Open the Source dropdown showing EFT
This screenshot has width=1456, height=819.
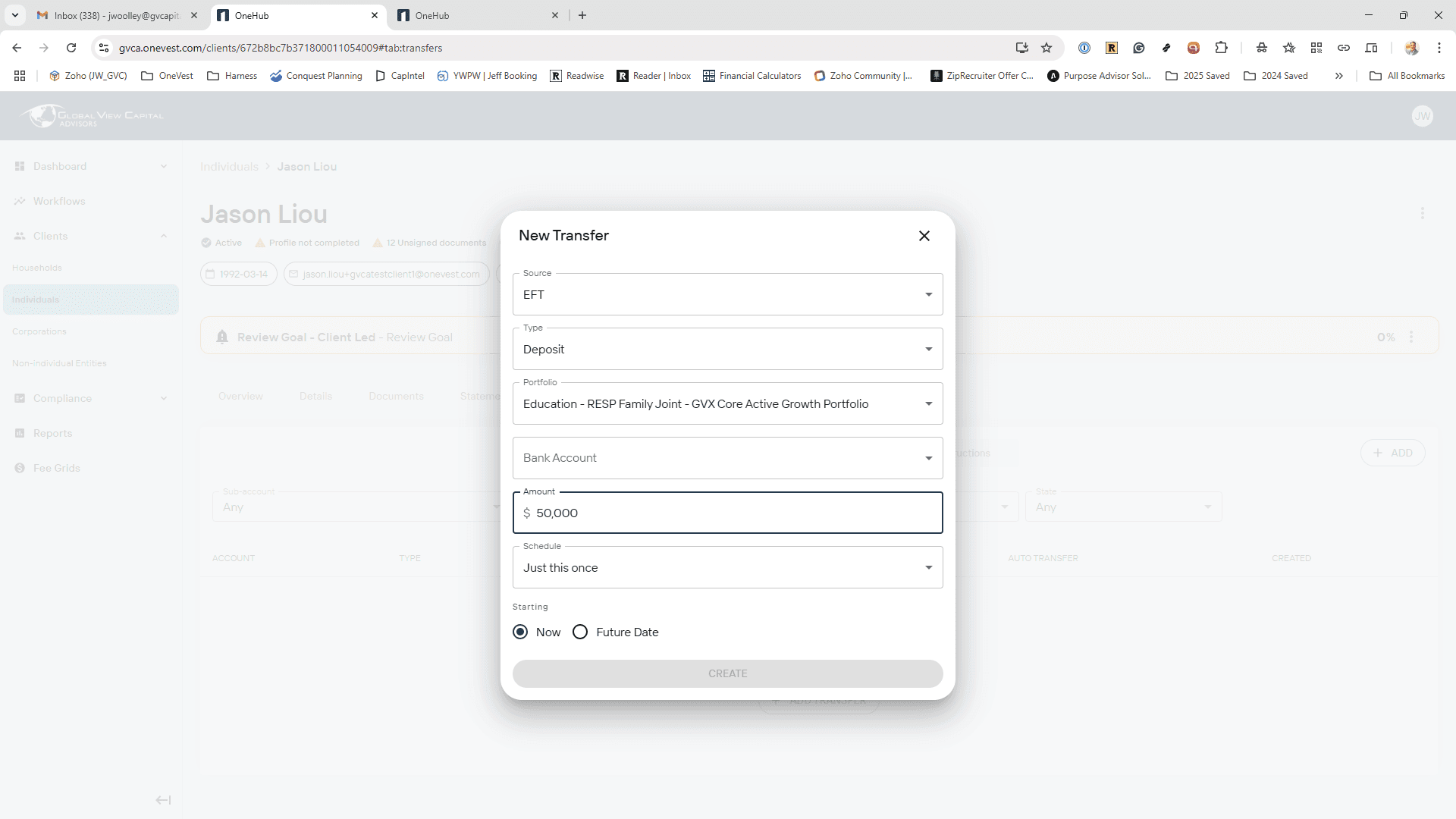click(x=727, y=294)
